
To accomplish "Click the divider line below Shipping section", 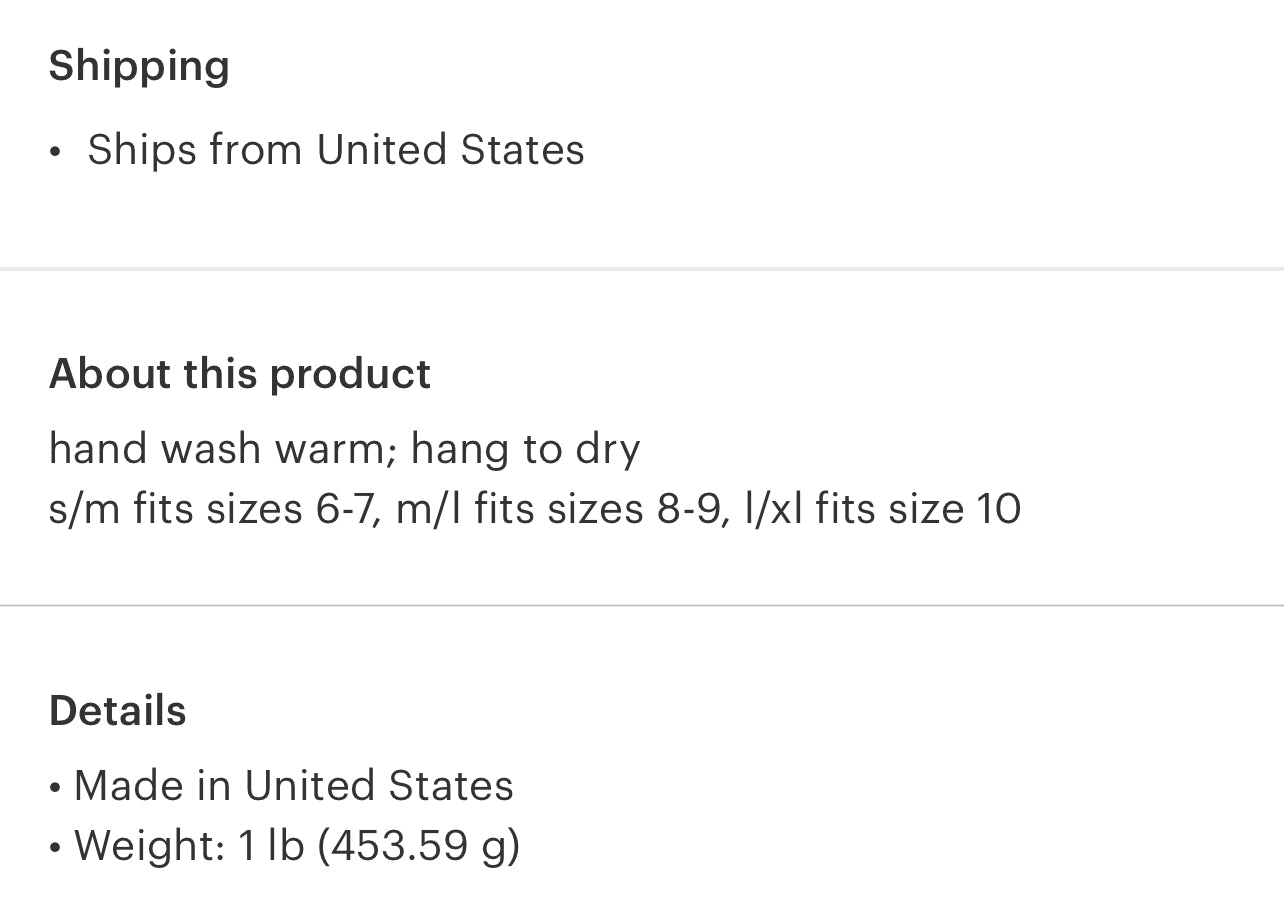I will [x=642, y=269].
